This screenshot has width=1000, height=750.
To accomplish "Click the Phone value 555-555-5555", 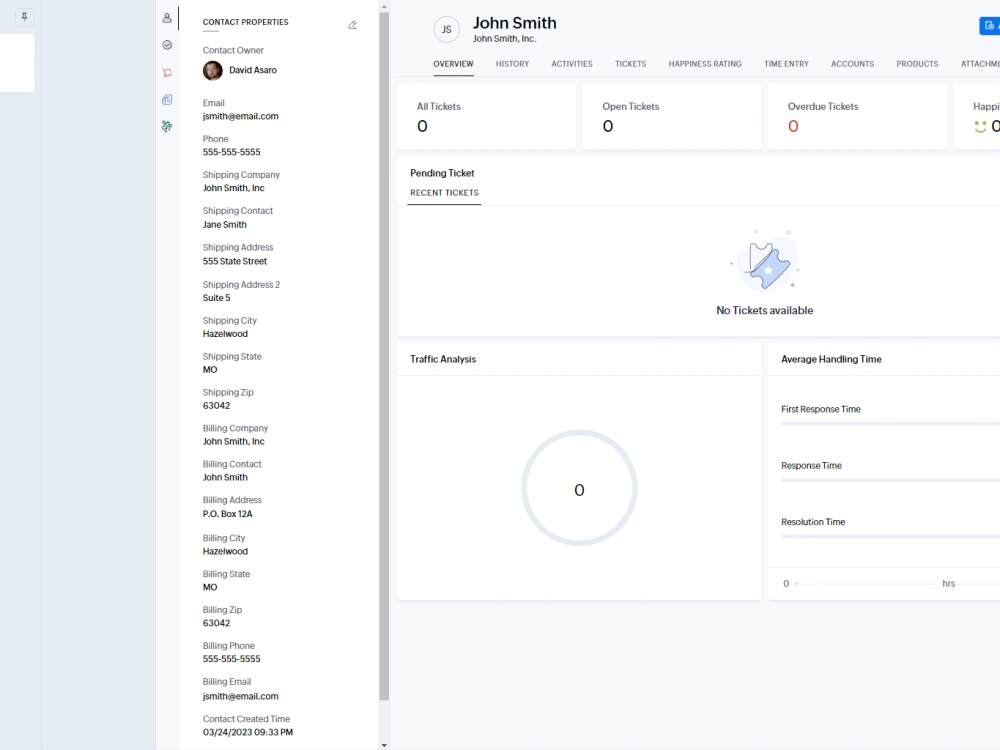I will click(x=232, y=152).
